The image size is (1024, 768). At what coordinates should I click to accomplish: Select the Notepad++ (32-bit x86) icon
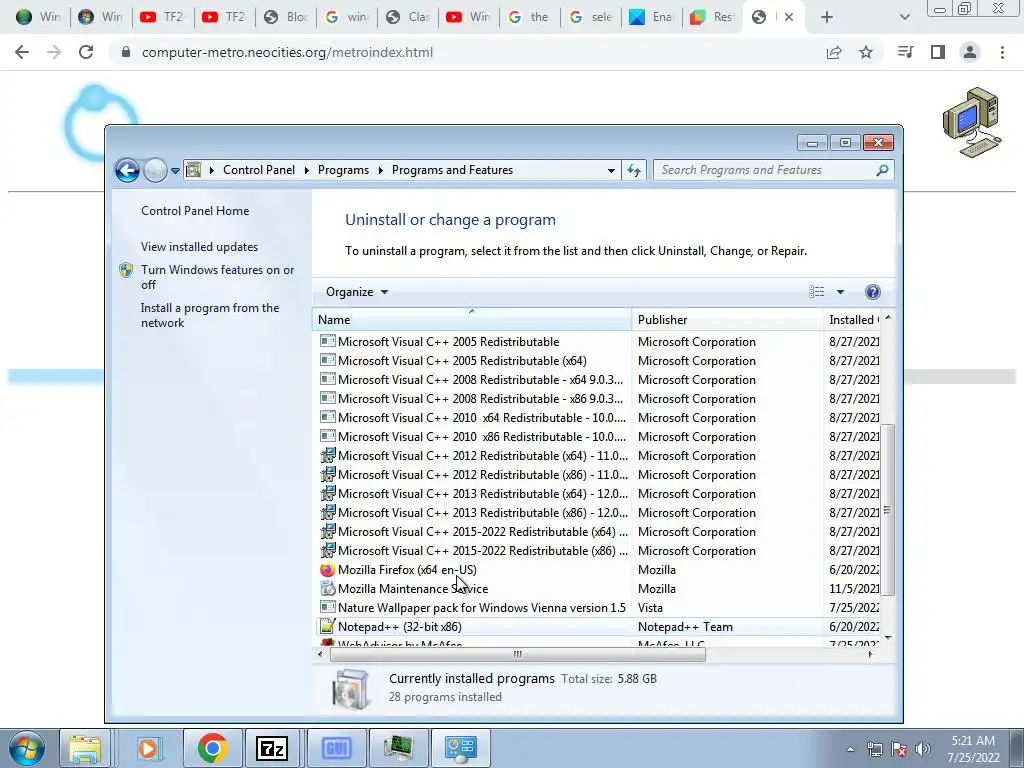tap(328, 627)
